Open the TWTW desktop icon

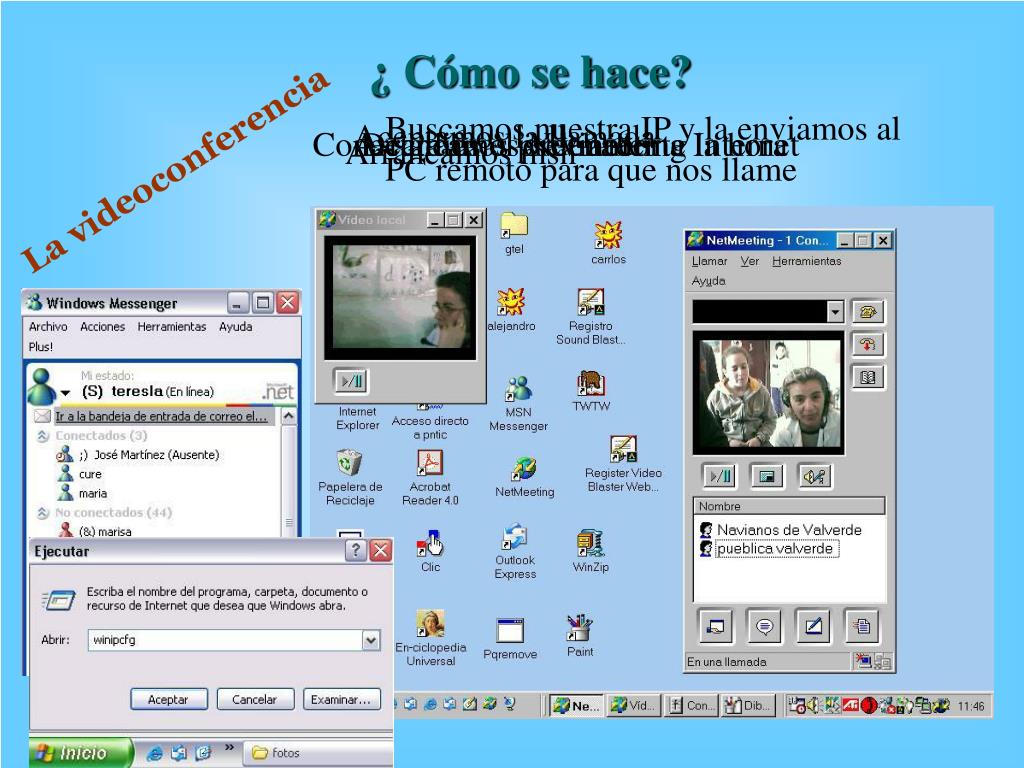click(x=591, y=391)
